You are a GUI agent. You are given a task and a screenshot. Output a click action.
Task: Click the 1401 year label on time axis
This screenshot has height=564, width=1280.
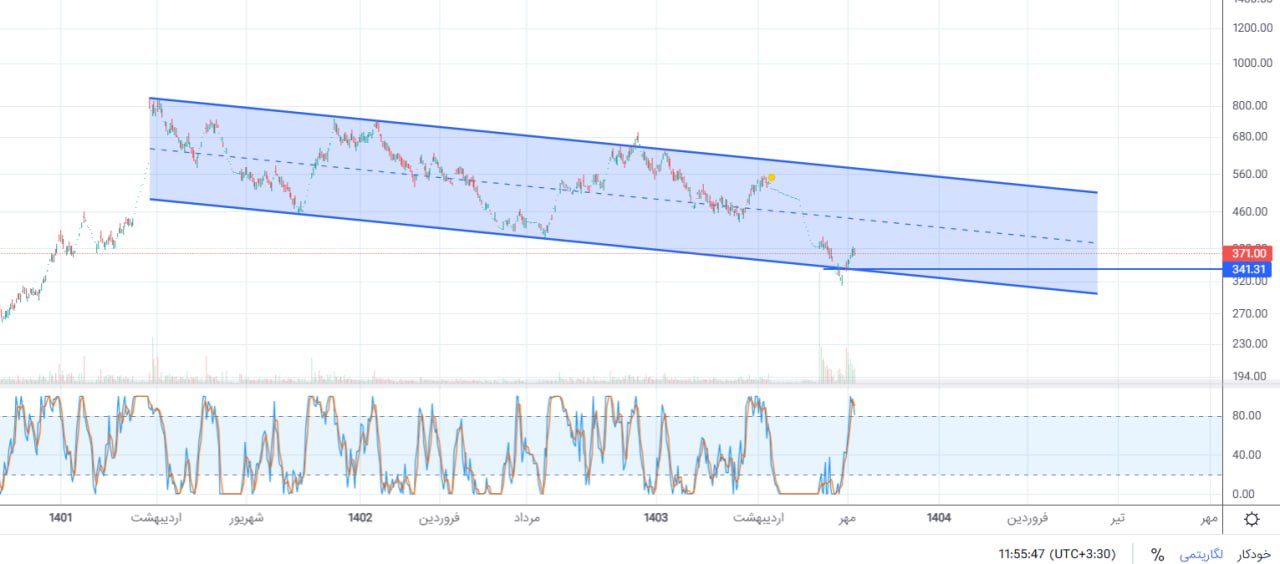tap(60, 518)
